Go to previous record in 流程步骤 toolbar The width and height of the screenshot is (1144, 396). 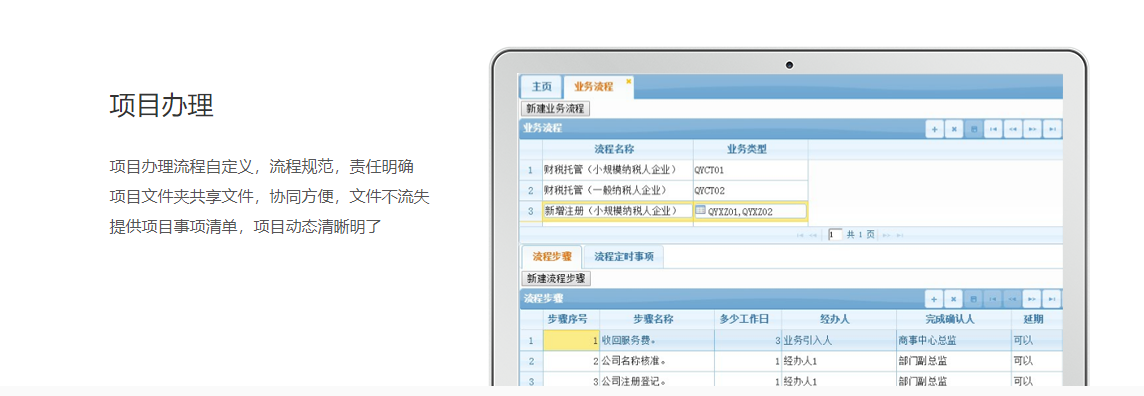click(1013, 299)
